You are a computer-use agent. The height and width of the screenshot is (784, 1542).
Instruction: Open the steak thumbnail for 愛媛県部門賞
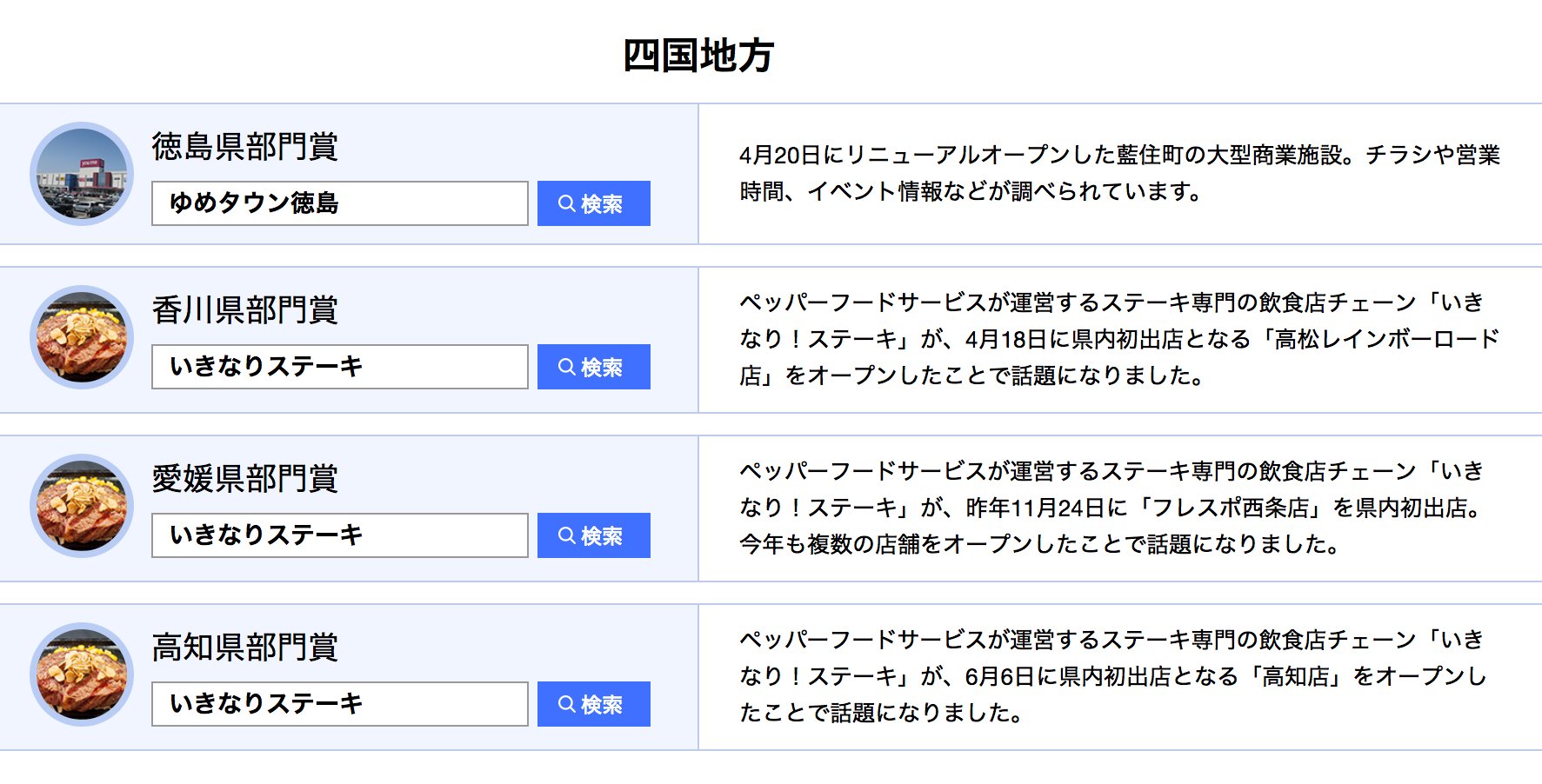pos(82,506)
